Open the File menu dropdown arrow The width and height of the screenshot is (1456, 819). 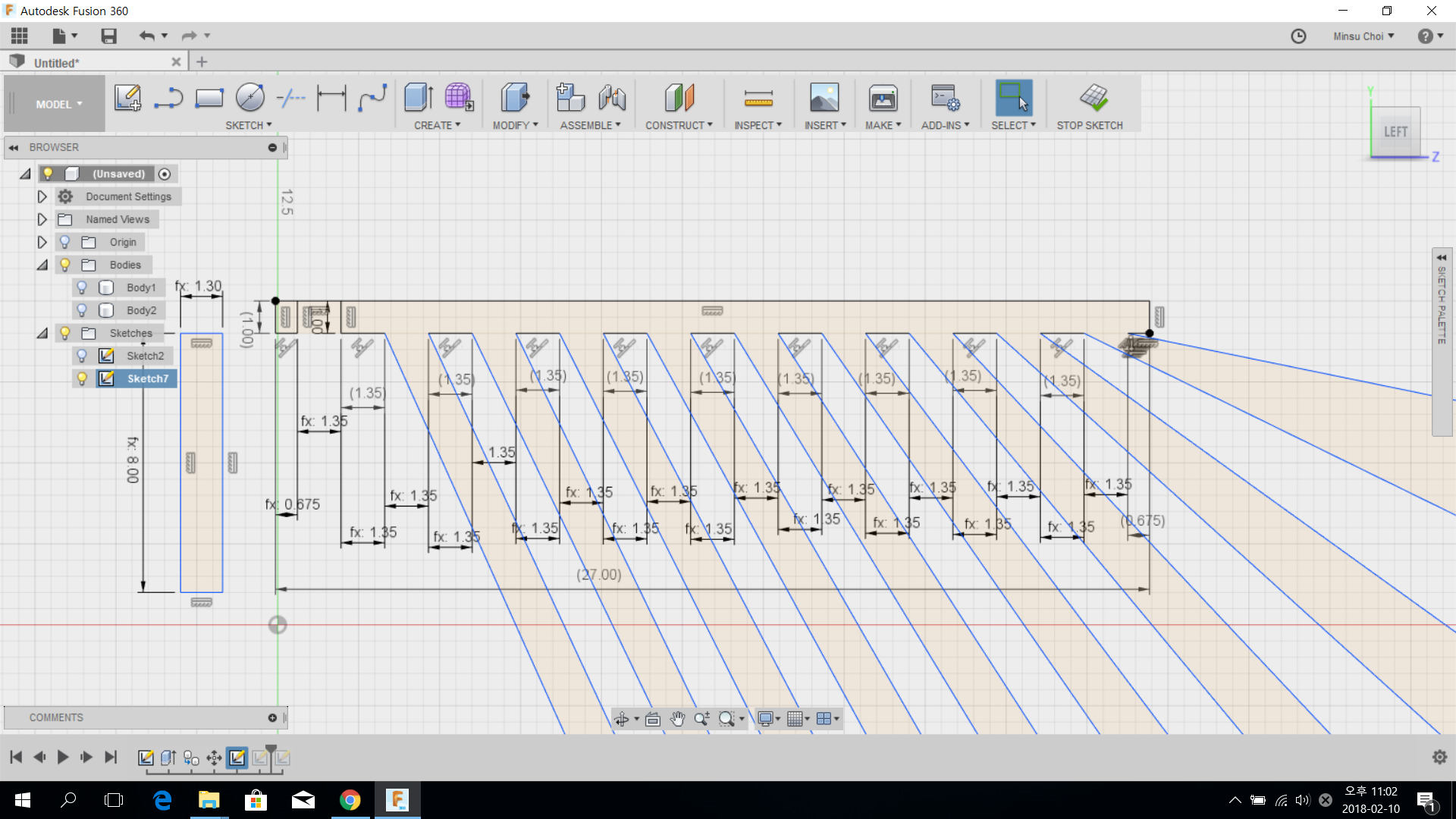(x=74, y=36)
